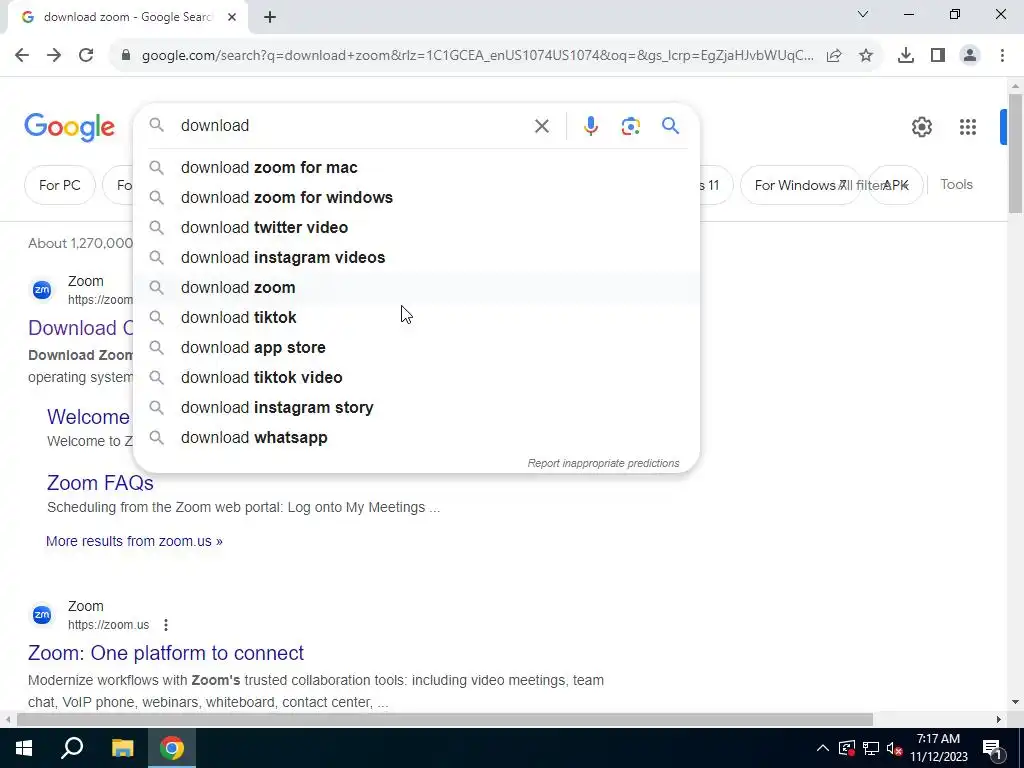This screenshot has width=1024, height=768.
Task: Open the tab search dropdown arrow
Action: tap(863, 14)
